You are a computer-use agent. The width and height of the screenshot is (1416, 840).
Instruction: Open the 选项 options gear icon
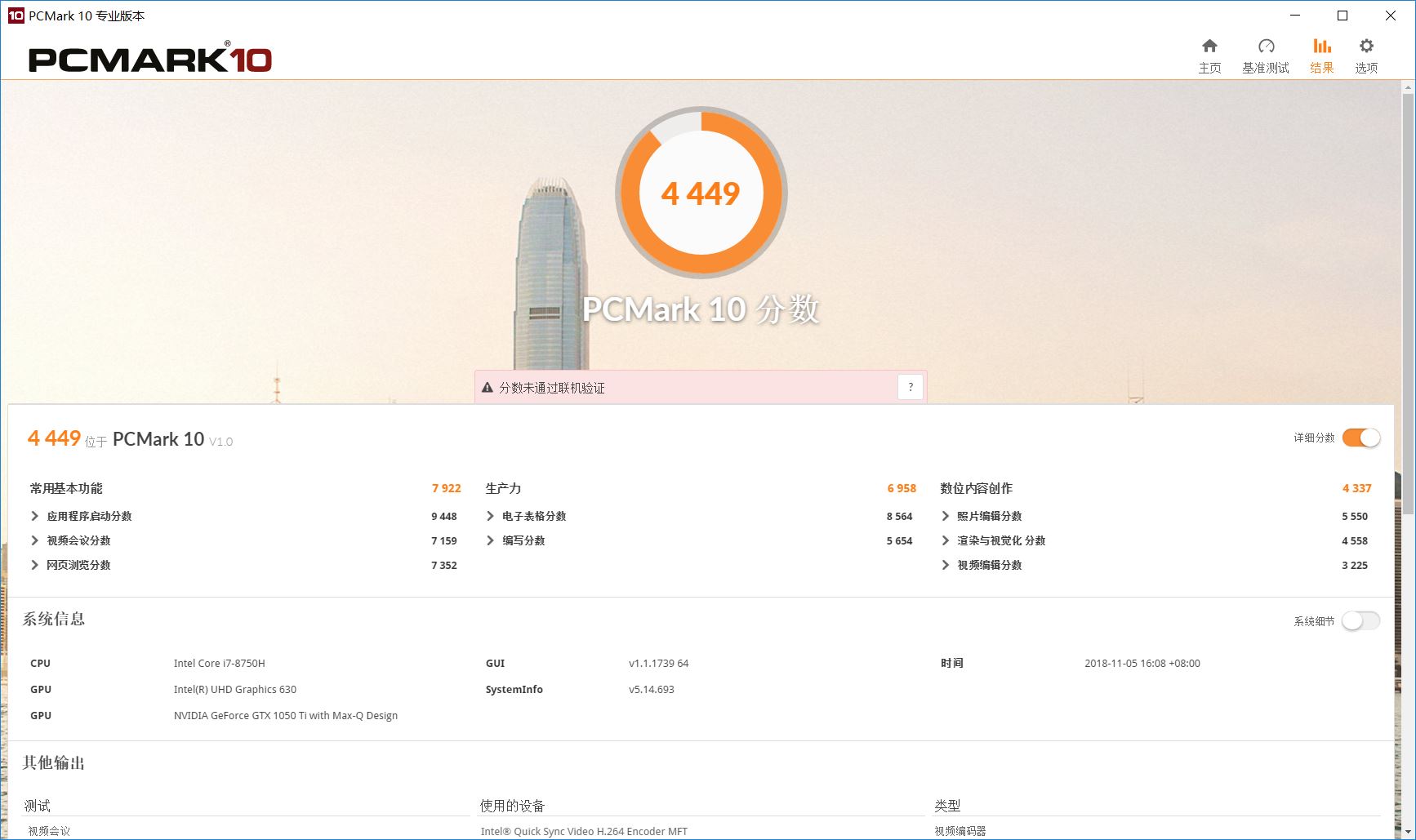(x=1366, y=46)
